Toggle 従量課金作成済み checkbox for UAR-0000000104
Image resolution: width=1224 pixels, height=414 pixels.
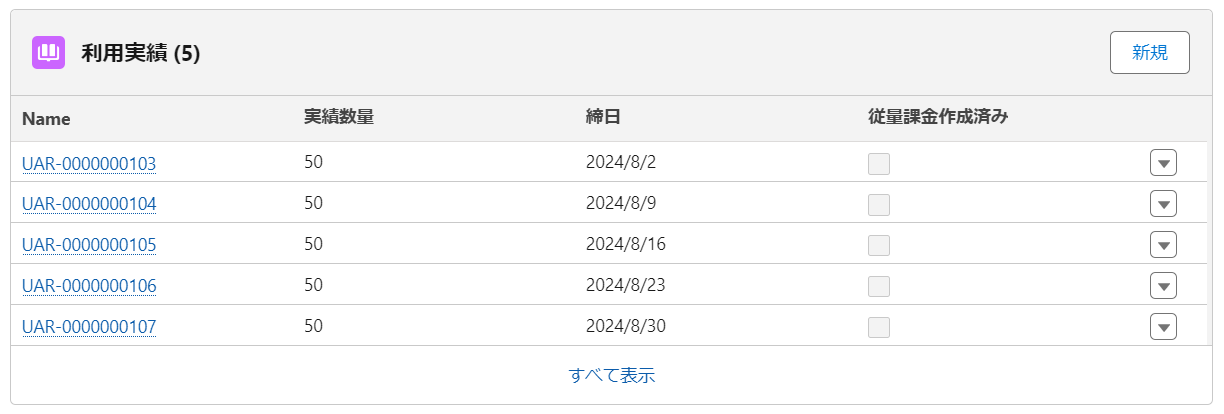[879, 205]
